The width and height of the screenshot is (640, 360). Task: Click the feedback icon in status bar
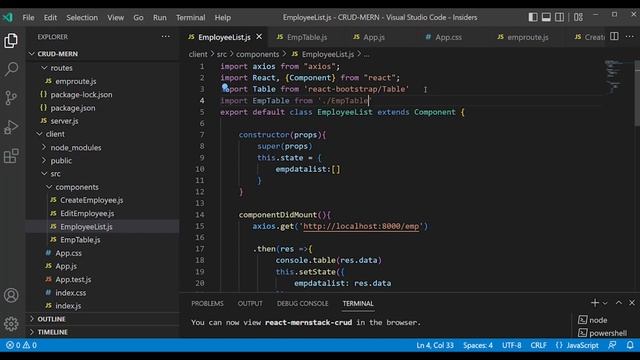point(612,345)
